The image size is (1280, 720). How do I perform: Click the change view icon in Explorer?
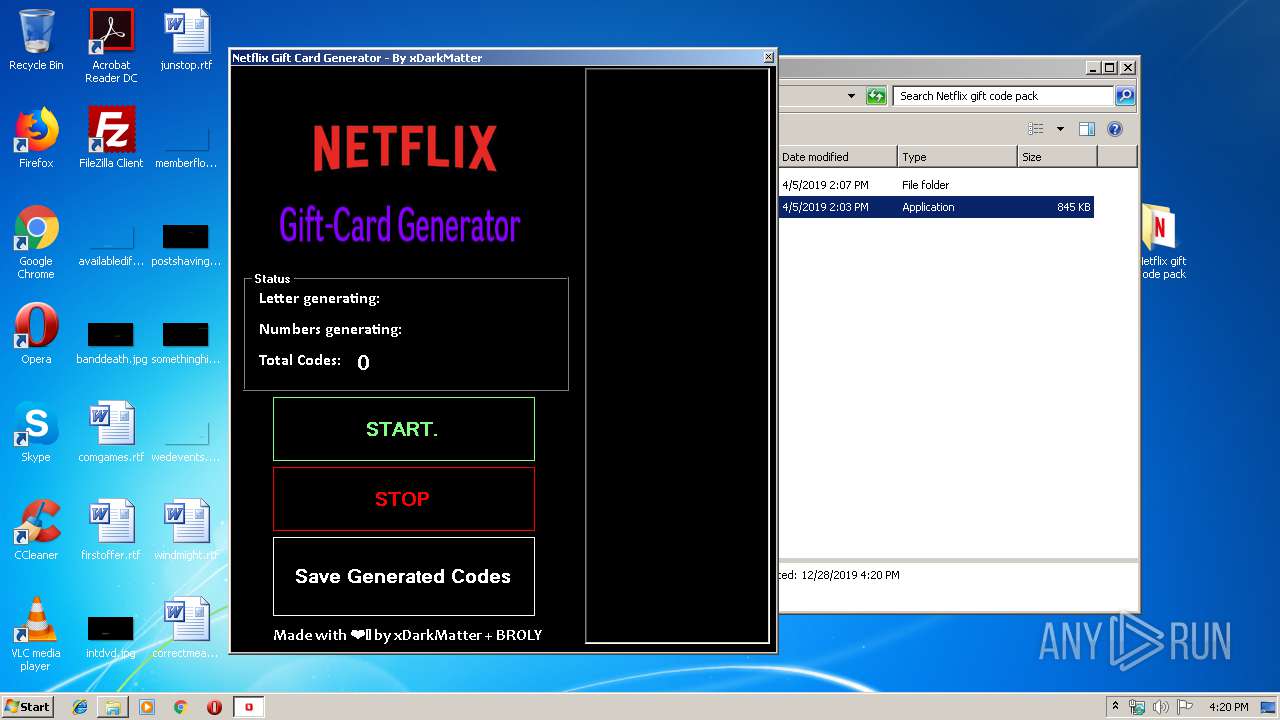pos(1036,129)
